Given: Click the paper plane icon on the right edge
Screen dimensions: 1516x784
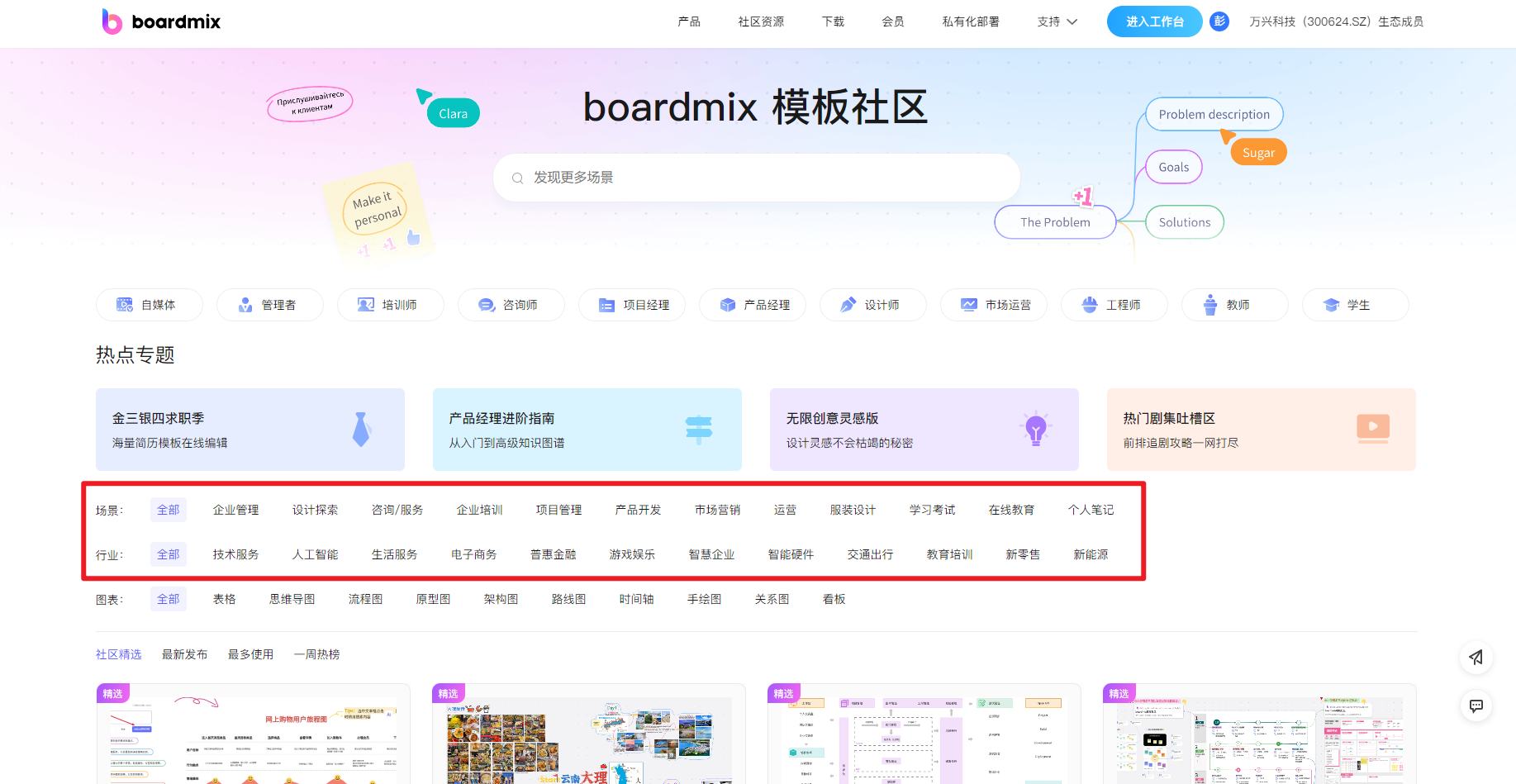Looking at the screenshot, I should click(1476, 658).
